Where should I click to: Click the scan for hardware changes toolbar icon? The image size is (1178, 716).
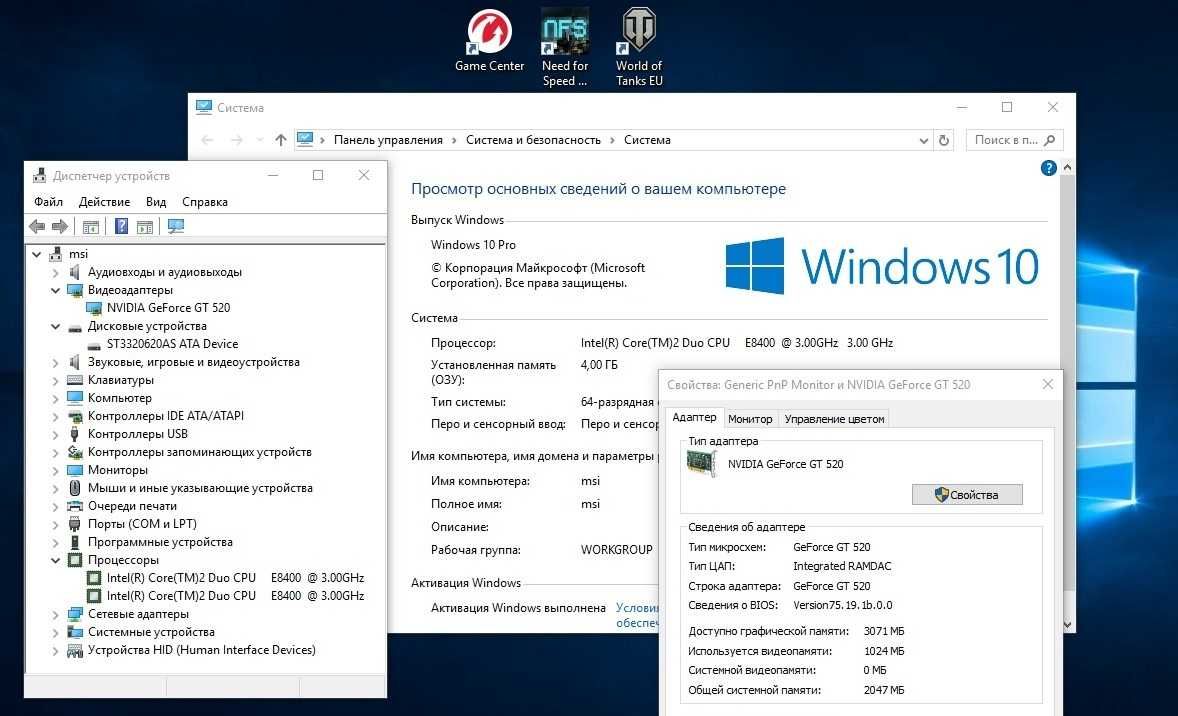[176, 227]
